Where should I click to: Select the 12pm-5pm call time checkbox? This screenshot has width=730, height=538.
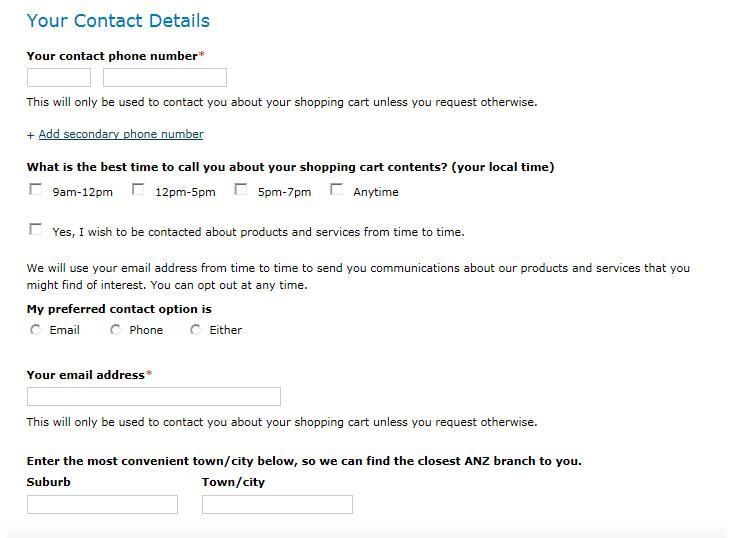tap(138, 189)
